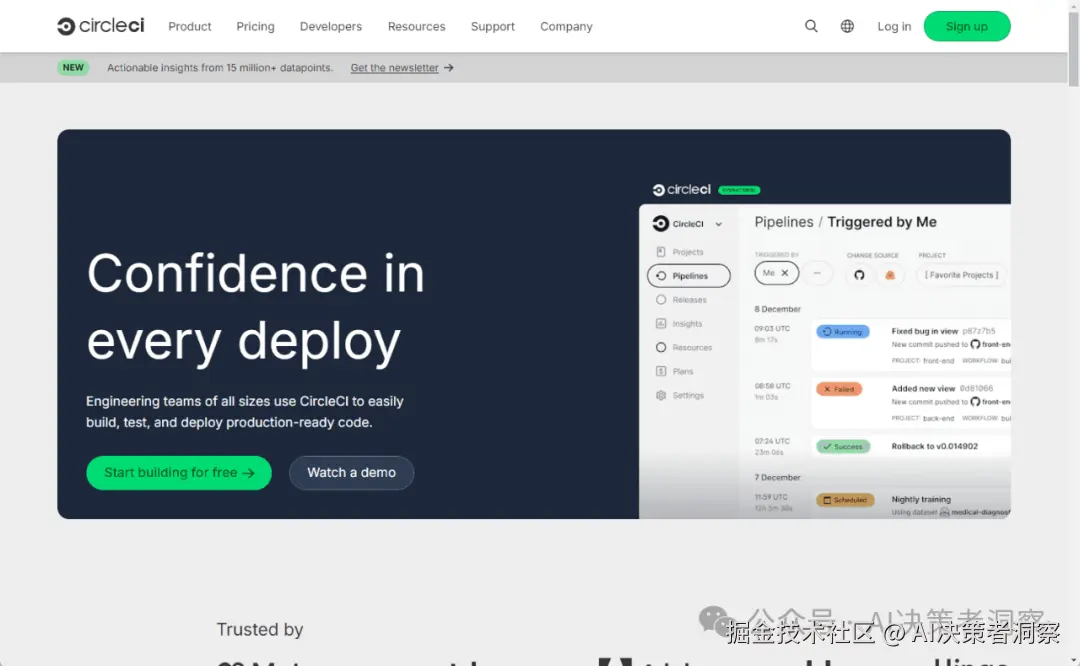
Task: Click the Projects sidebar icon in preview
Action: (x=661, y=252)
